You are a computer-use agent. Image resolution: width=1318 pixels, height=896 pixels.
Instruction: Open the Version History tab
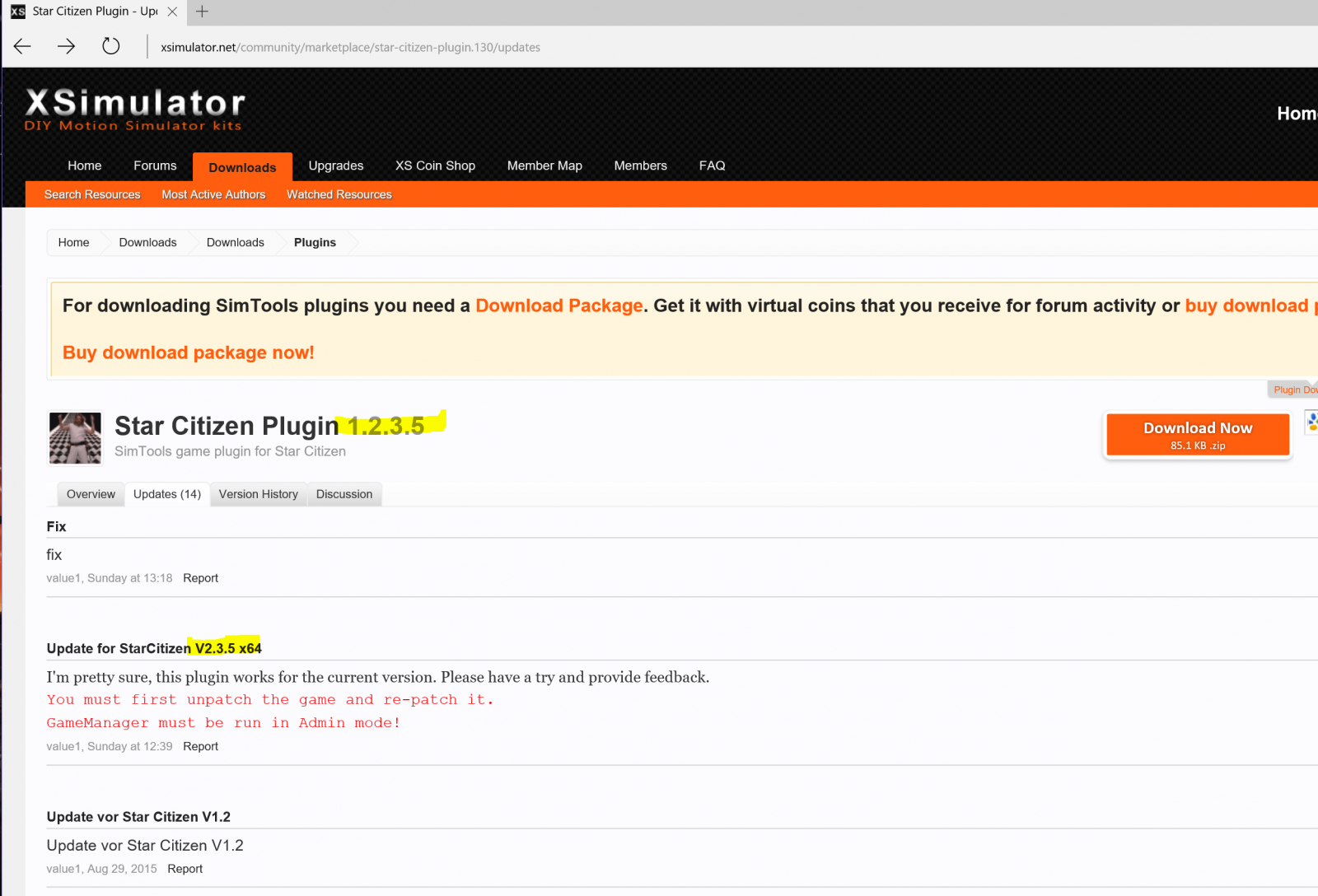pyautogui.click(x=259, y=494)
